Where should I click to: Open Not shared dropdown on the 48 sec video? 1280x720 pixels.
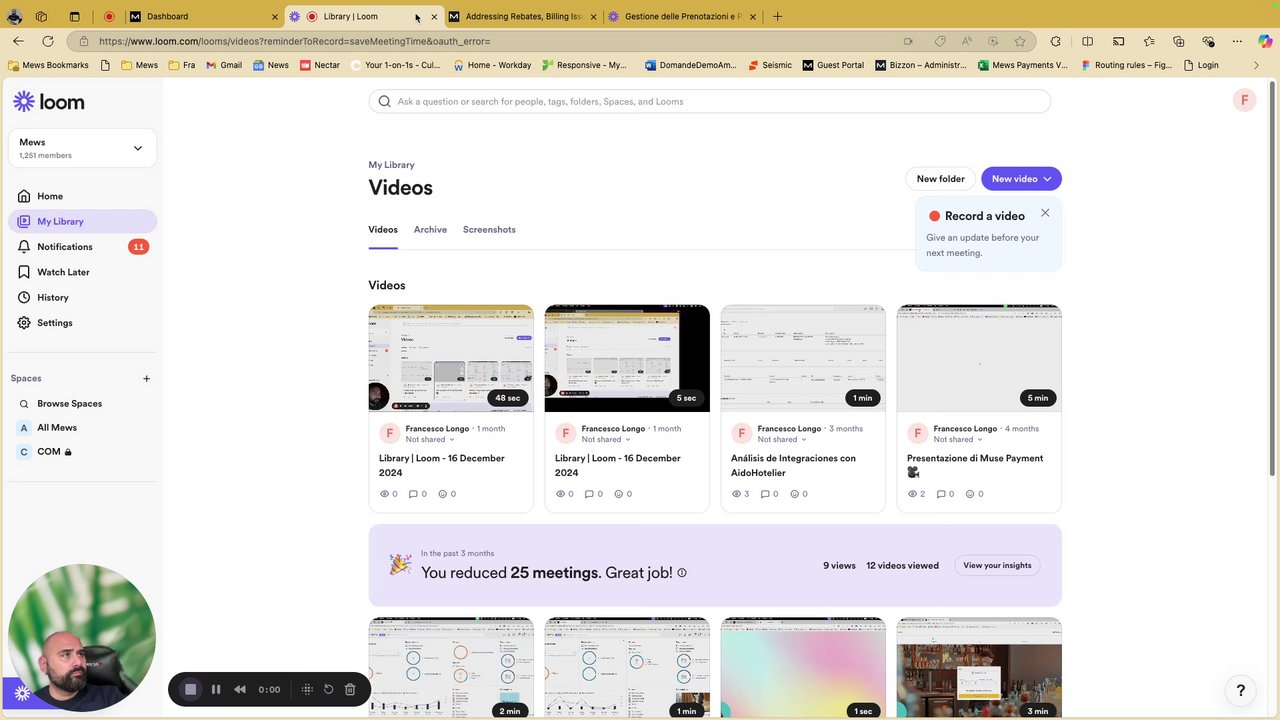(x=430, y=439)
